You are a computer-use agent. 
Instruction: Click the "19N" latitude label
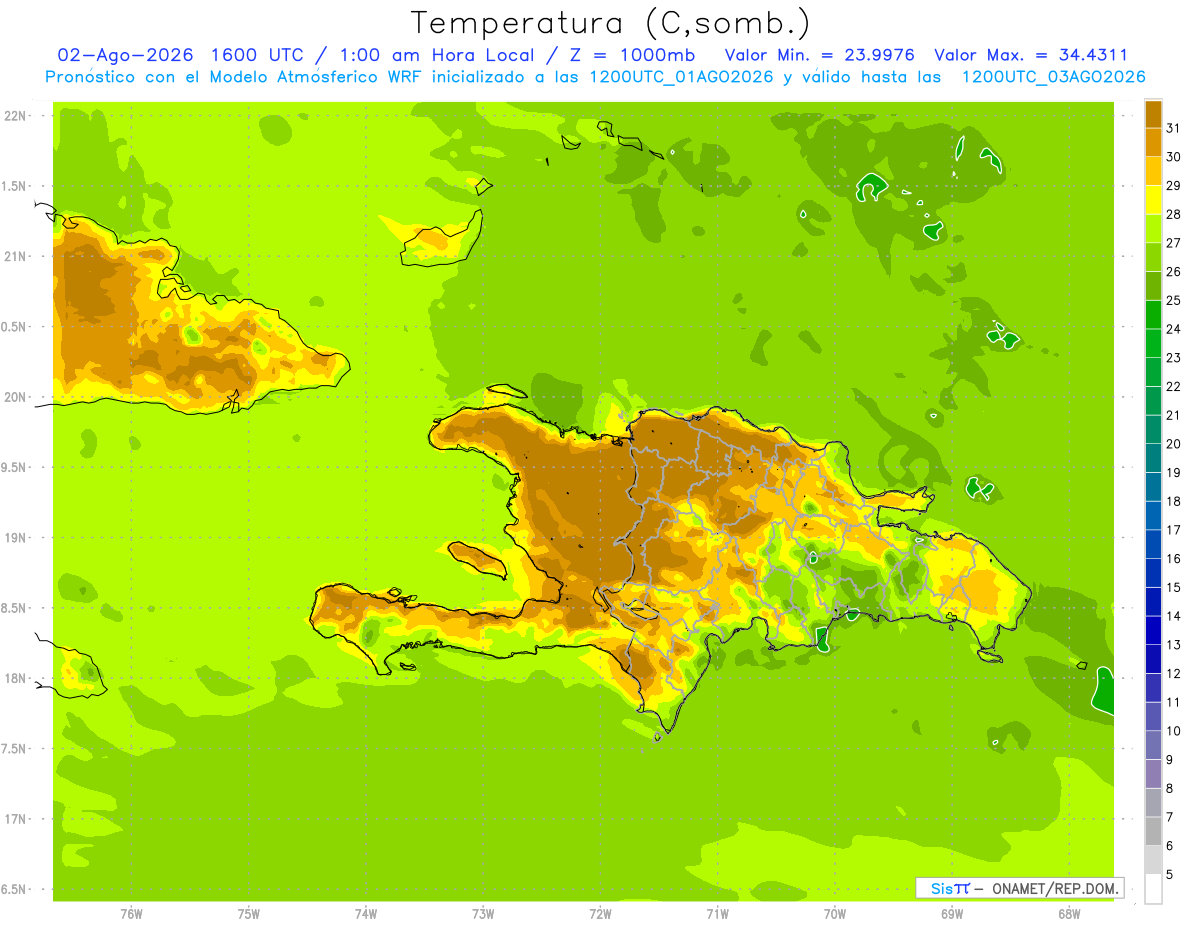[x=14, y=538]
